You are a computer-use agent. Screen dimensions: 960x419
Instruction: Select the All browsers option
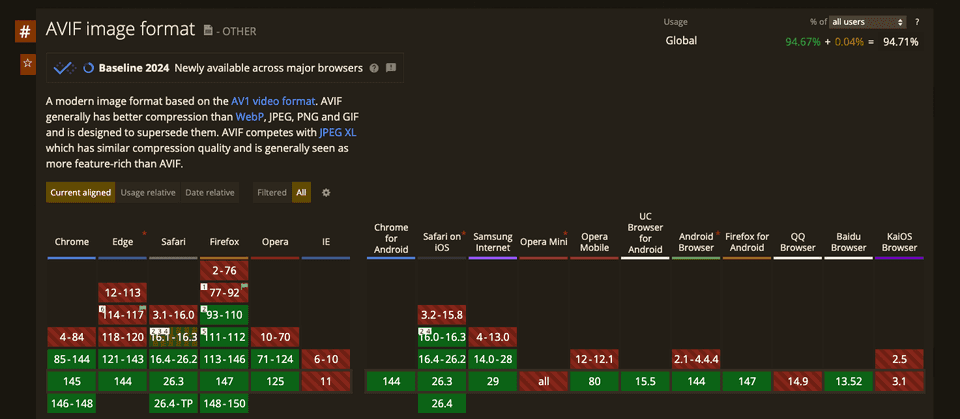point(301,193)
